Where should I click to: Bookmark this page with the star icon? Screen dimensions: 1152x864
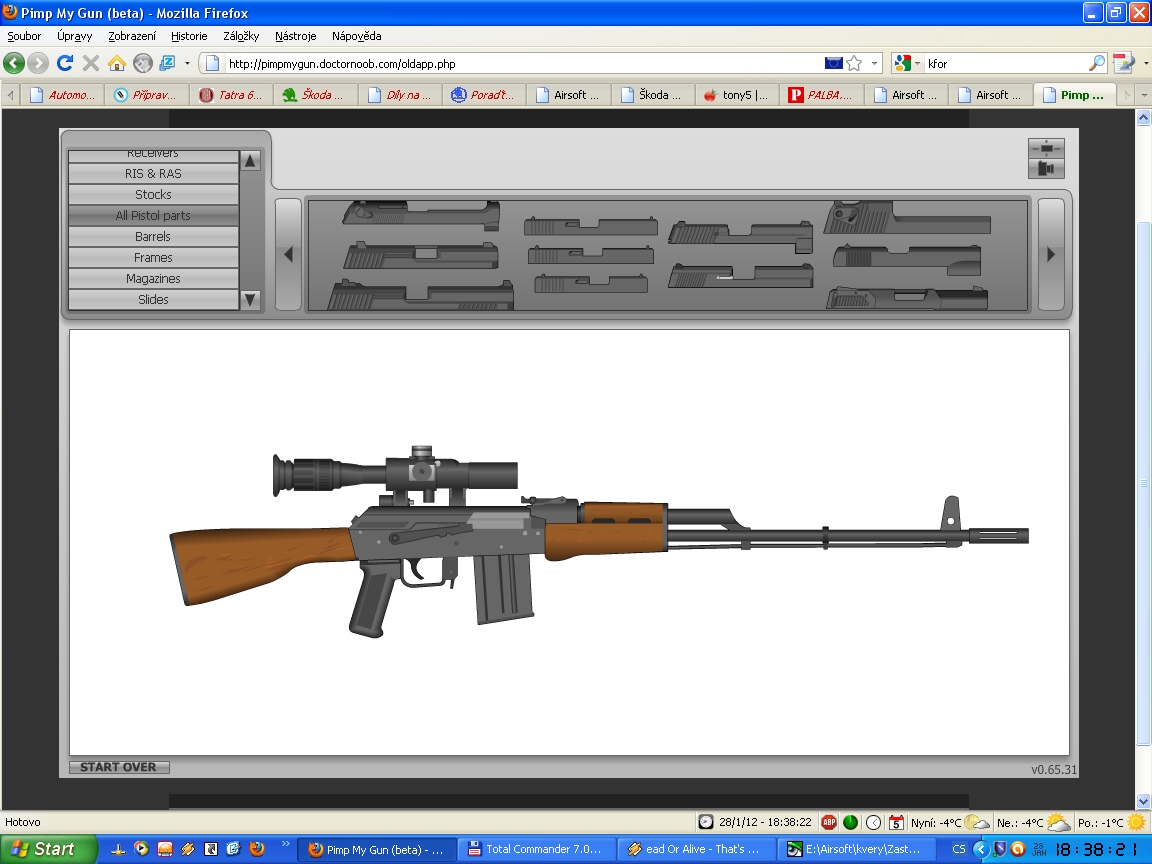coord(854,63)
